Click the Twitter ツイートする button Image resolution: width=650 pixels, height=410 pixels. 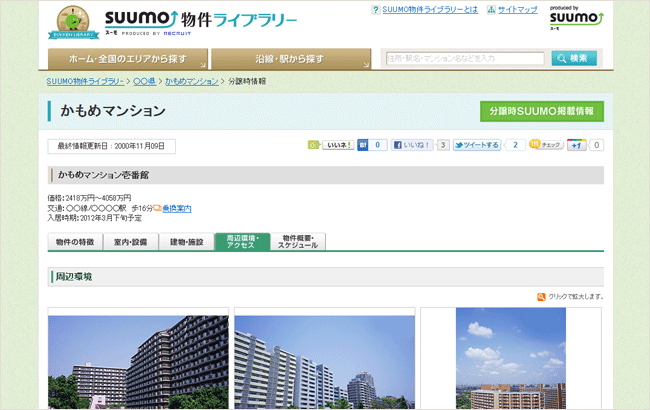[477, 145]
